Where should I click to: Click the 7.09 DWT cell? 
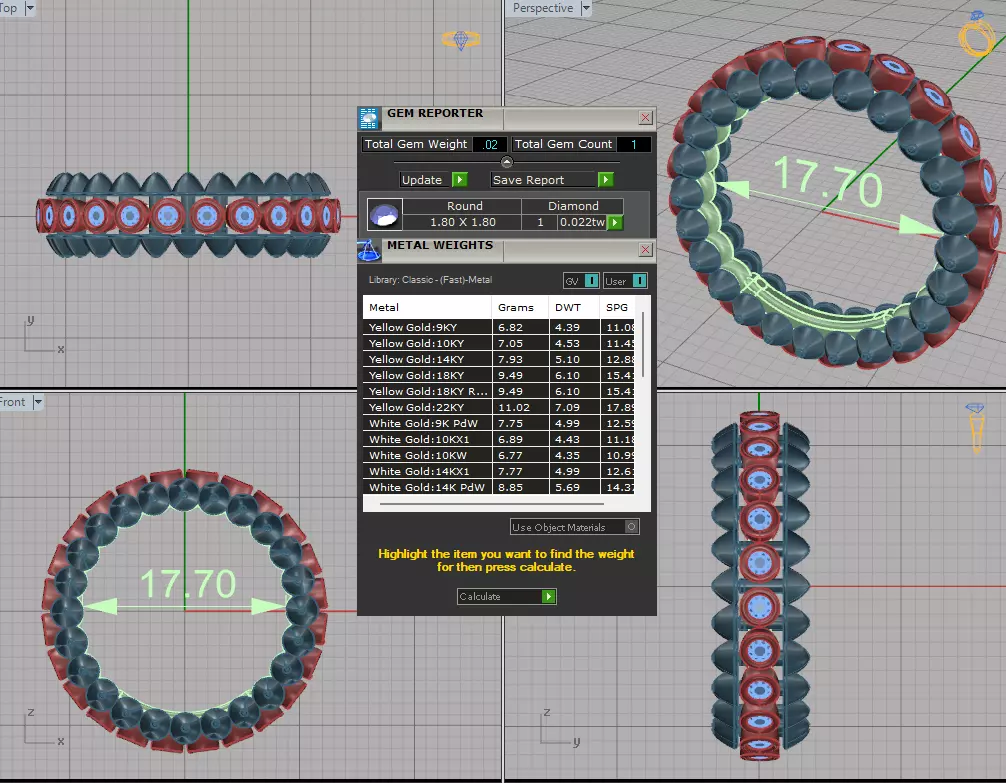(x=574, y=408)
